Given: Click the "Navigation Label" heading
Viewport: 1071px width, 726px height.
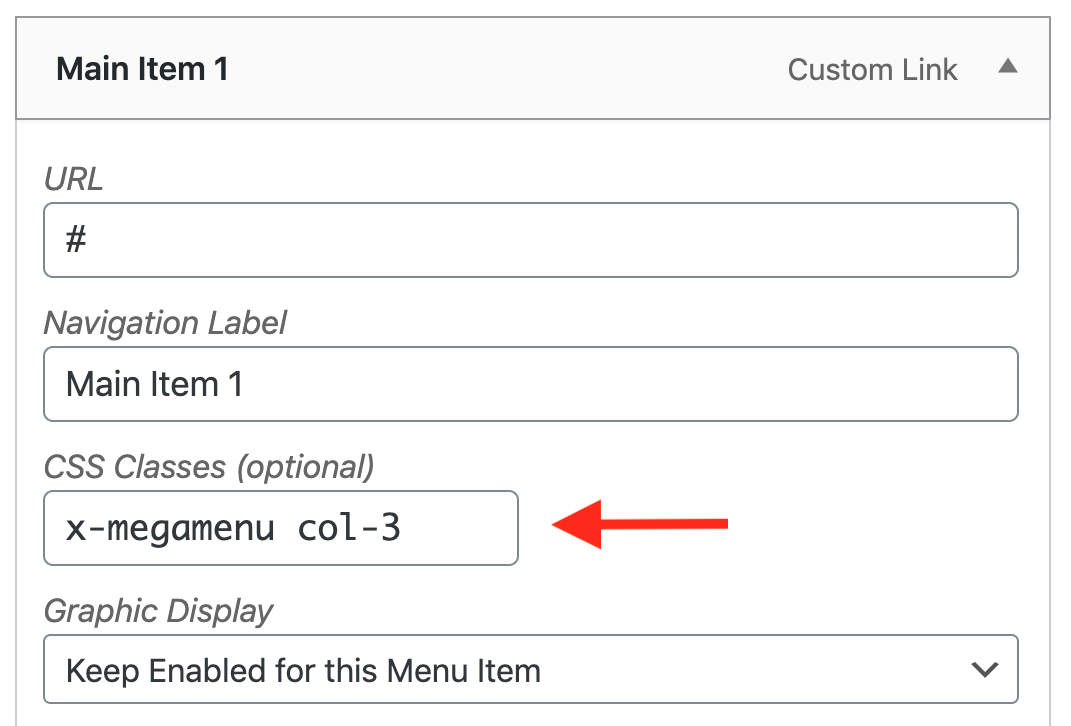Looking at the screenshot, I should tap(164, 323).
